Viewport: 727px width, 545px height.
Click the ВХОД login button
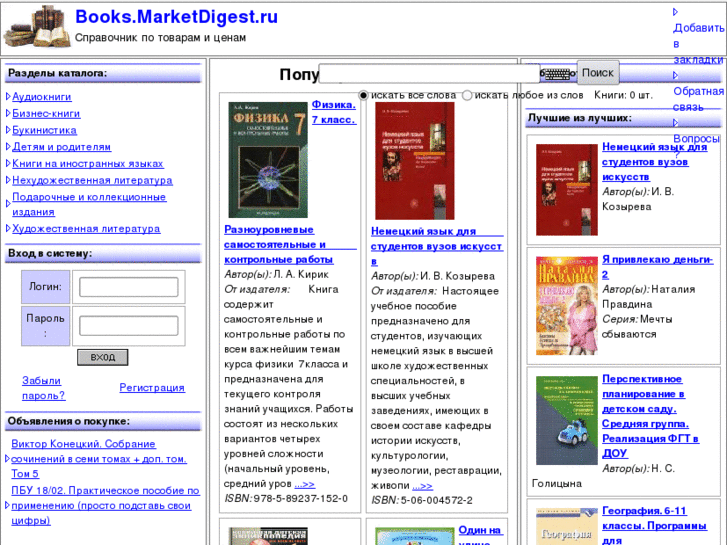click(x=102, y=357)
